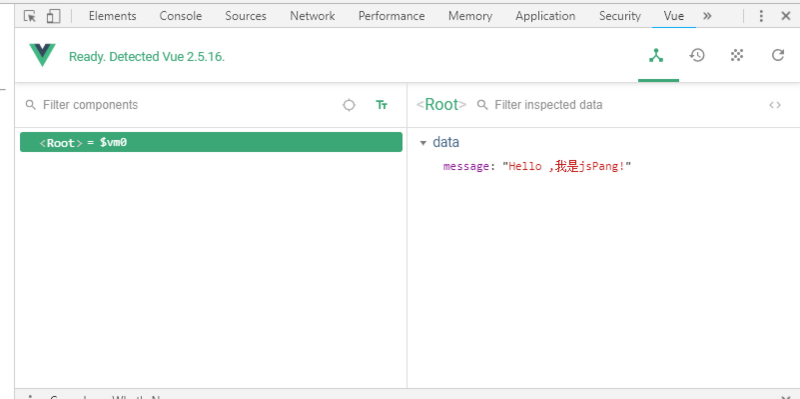Click the Filter components search field
800x399 pixels.
tap(186, 105)
